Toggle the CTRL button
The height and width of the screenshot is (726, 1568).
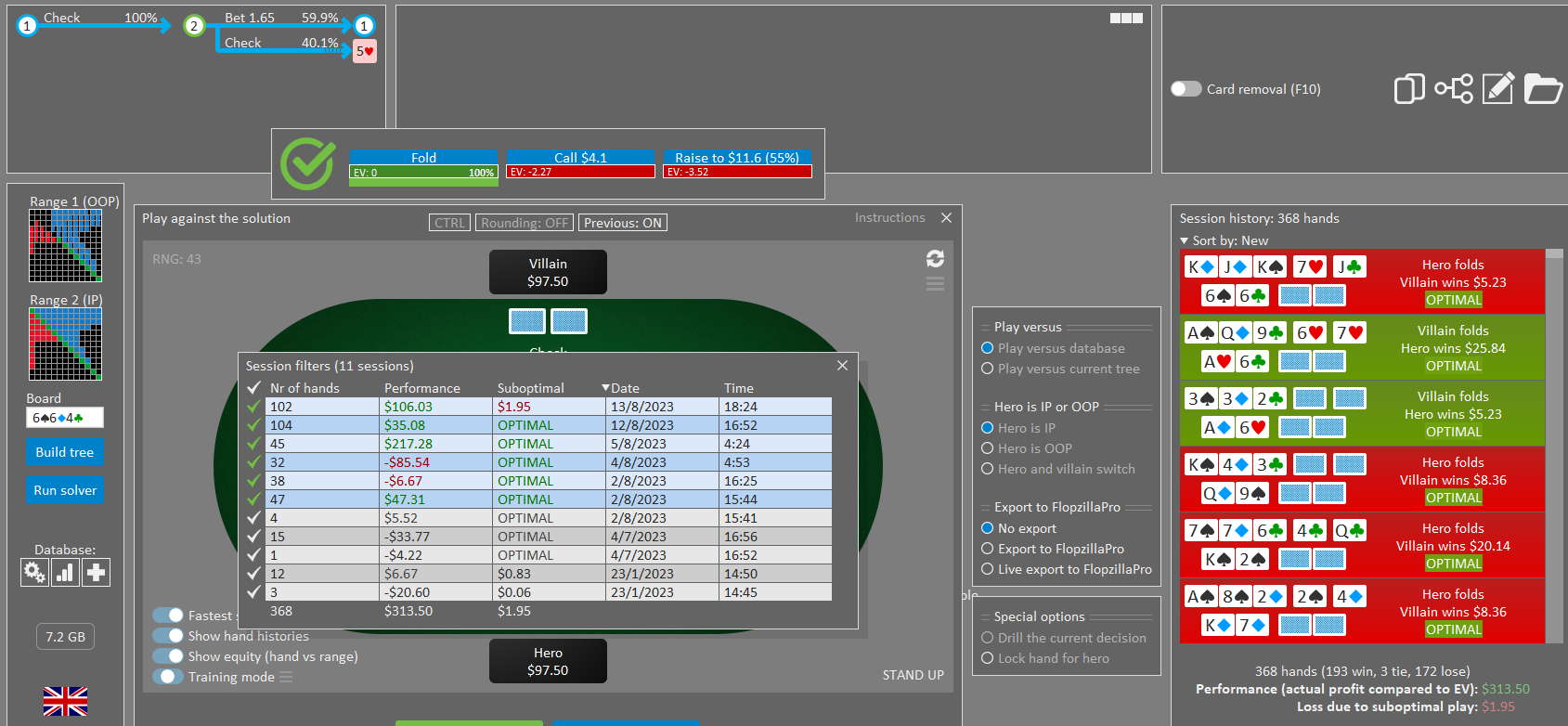click(x=450, y=223)
